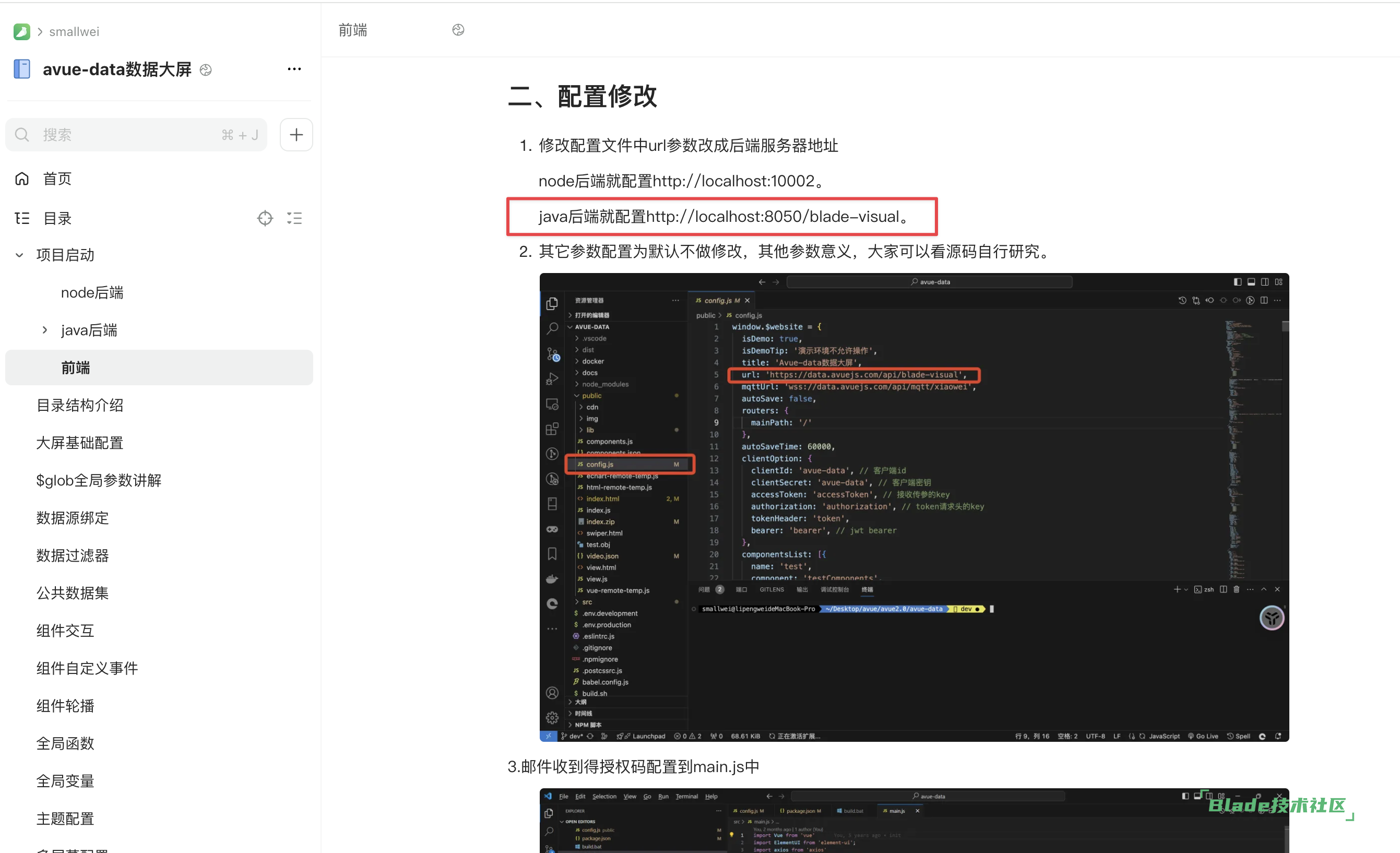Expand the java后端 tree node
The image size is (1400, 853).
tap(45, 330)
